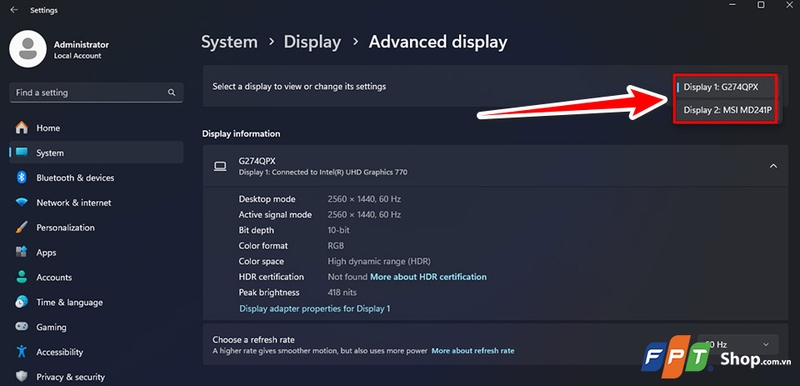This screenshot has height=386, width=800.
Task: Open Privacy & security settings
Action: [96, 377]
